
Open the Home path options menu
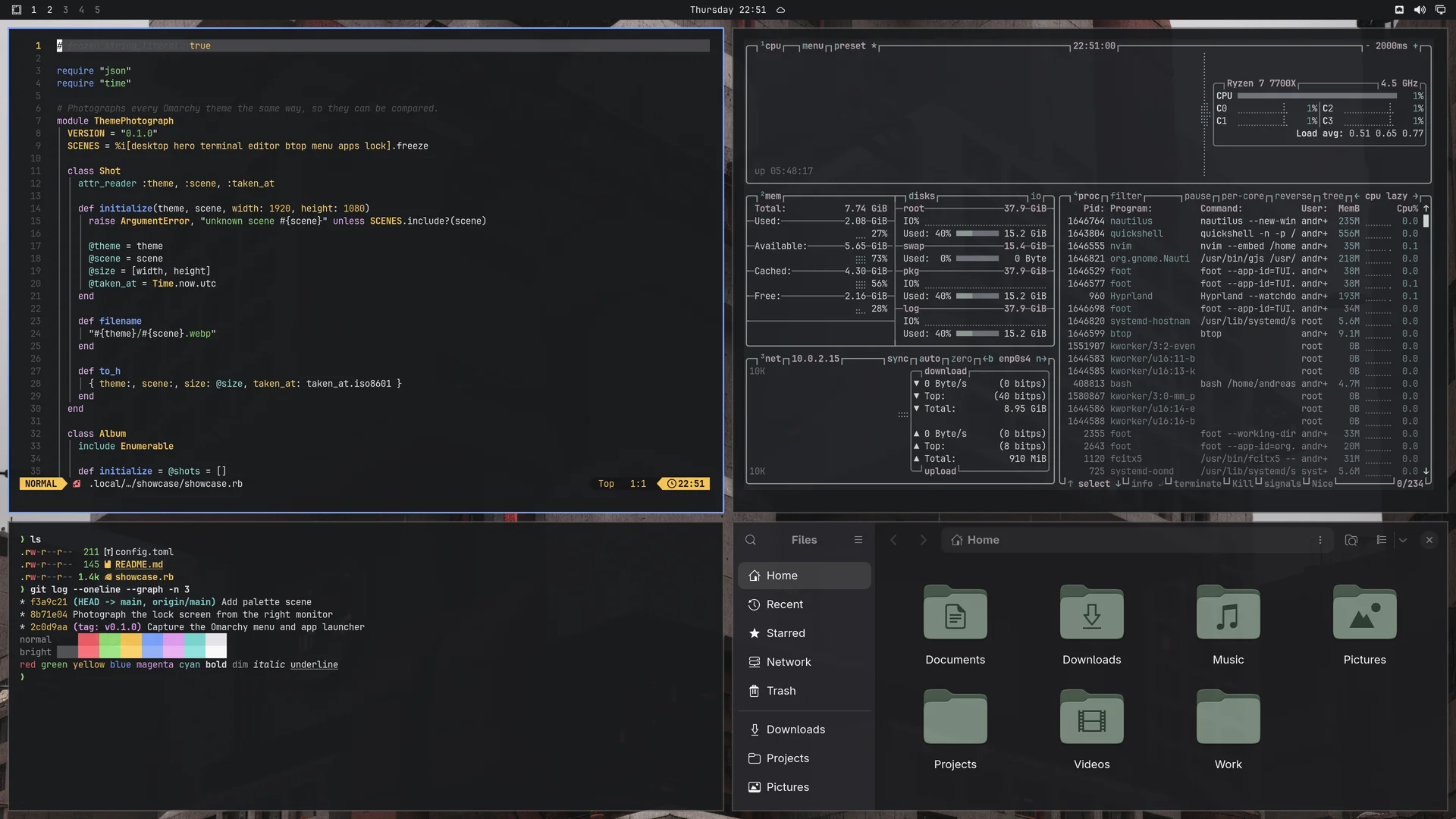click(1320, 540)
